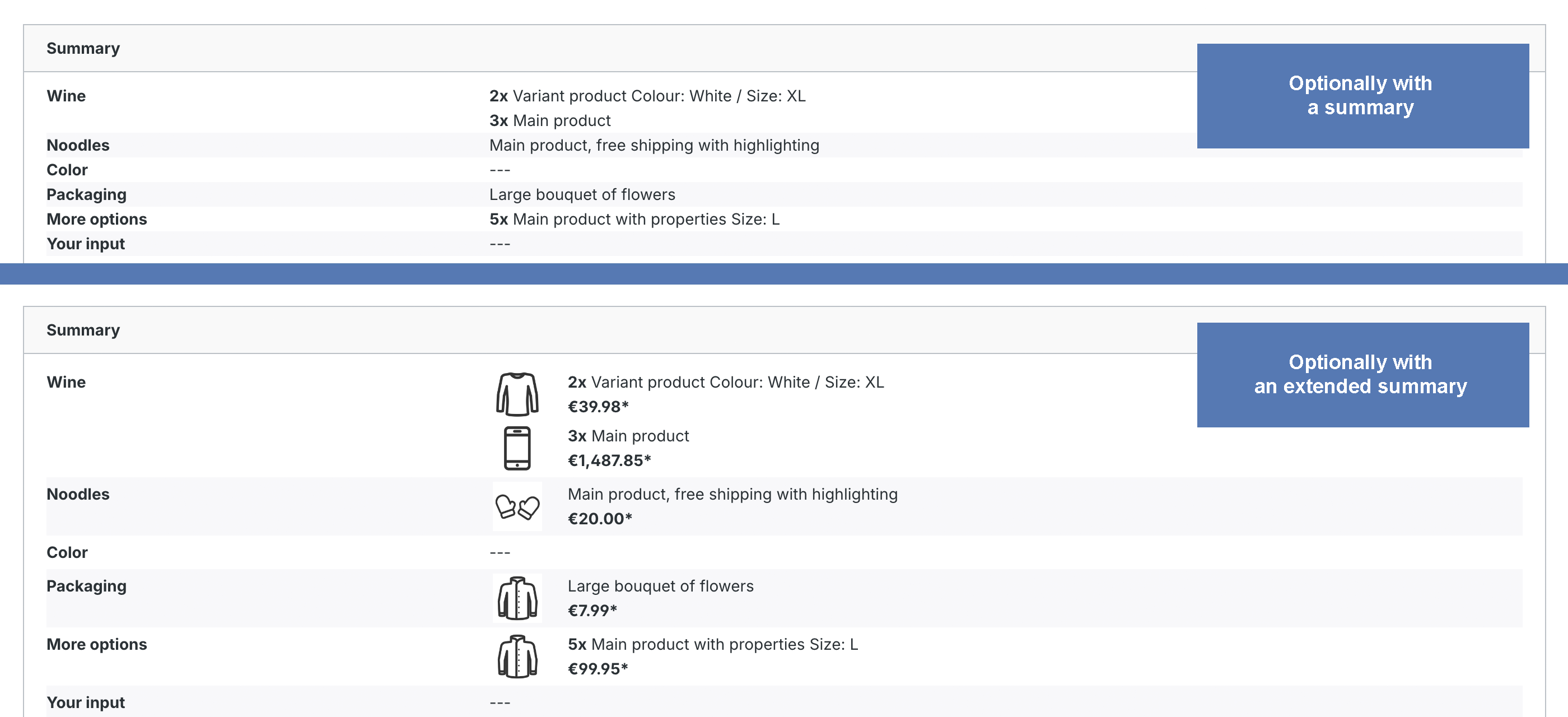Click the top 'Summary' heading
The height and width of the screenshot is (717, 1568).
point(83,49)
